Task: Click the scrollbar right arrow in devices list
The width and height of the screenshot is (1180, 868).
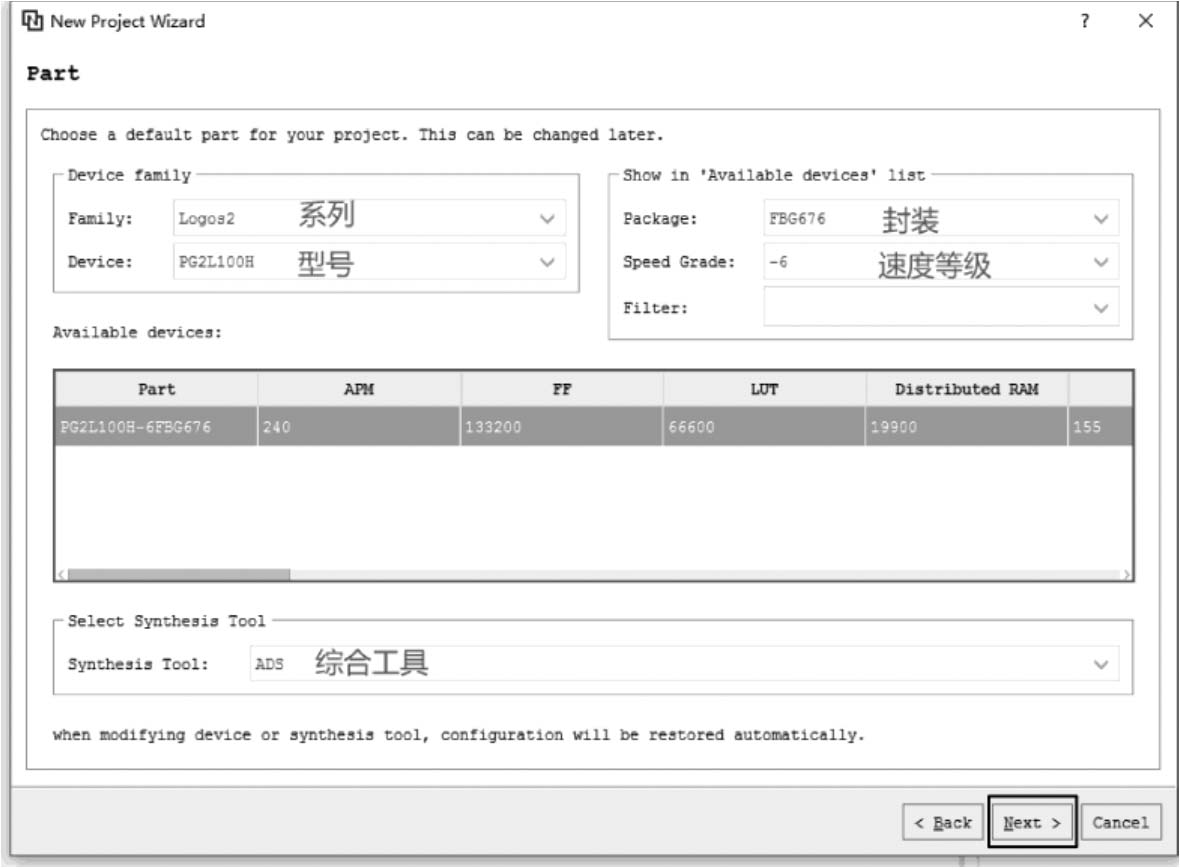Action: pyautogui.click(x=1127, y=575)
